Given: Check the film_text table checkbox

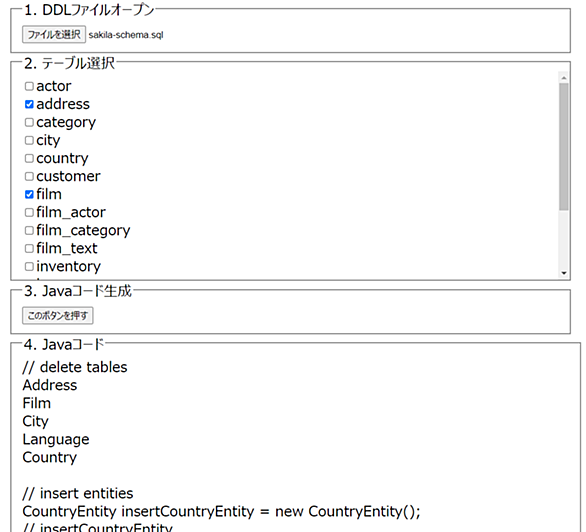Looking at the screenshot, I should (29, 248).
